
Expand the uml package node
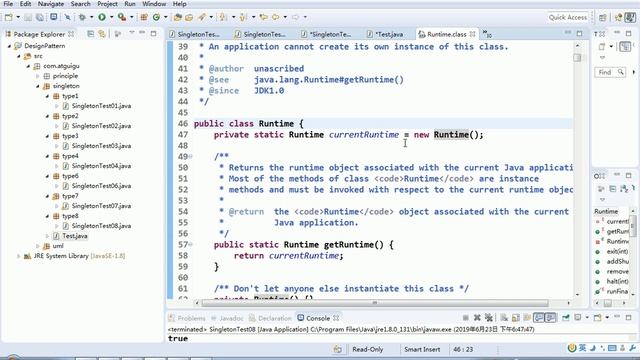38,246
